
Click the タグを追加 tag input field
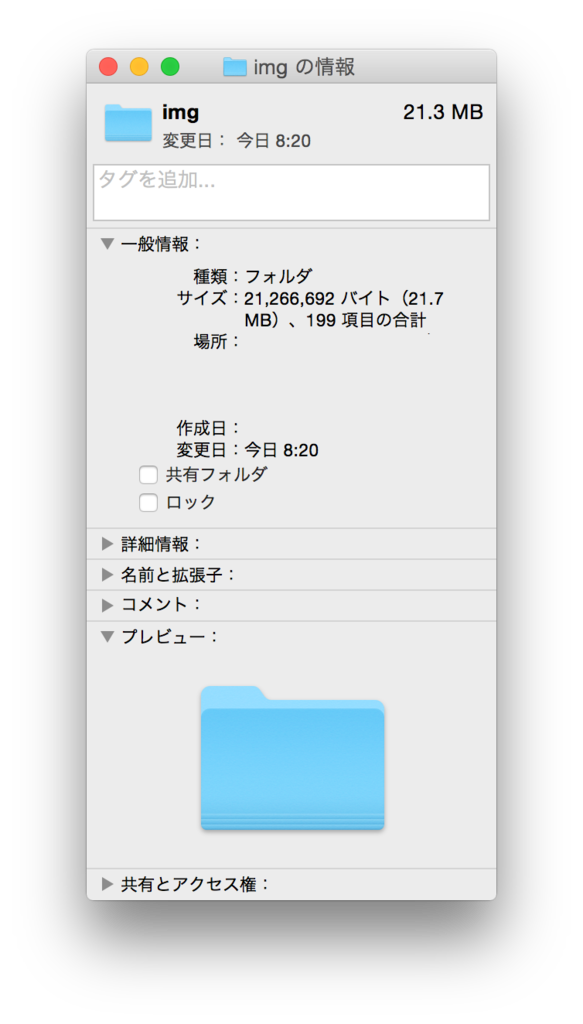[291, 193]
